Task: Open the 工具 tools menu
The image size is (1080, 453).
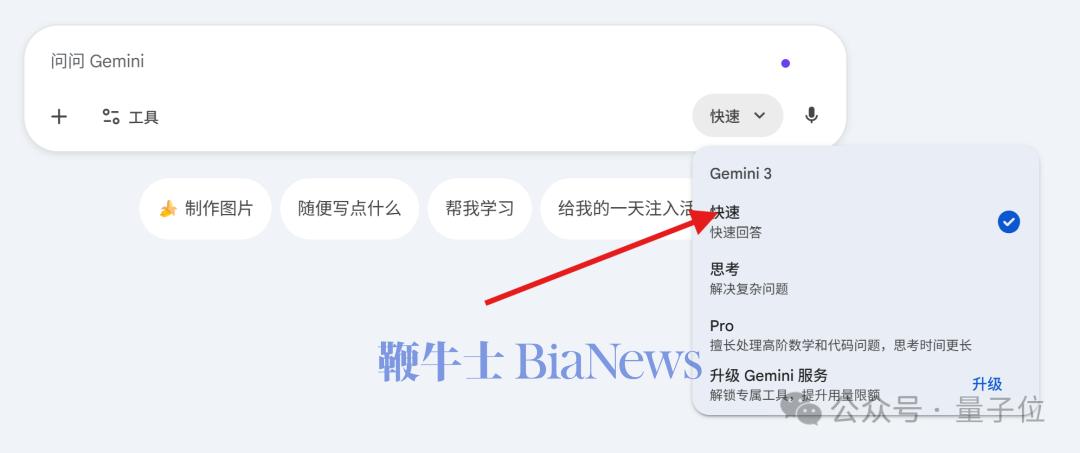Action: 130,116
